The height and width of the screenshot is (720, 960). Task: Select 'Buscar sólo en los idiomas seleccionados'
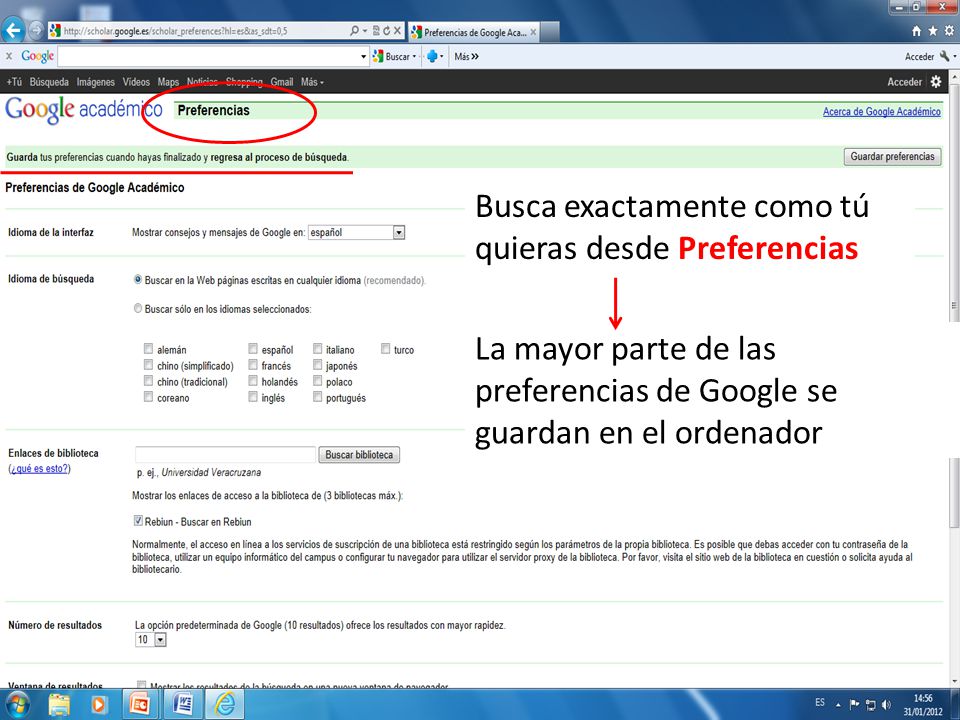(x=138, y=309)
